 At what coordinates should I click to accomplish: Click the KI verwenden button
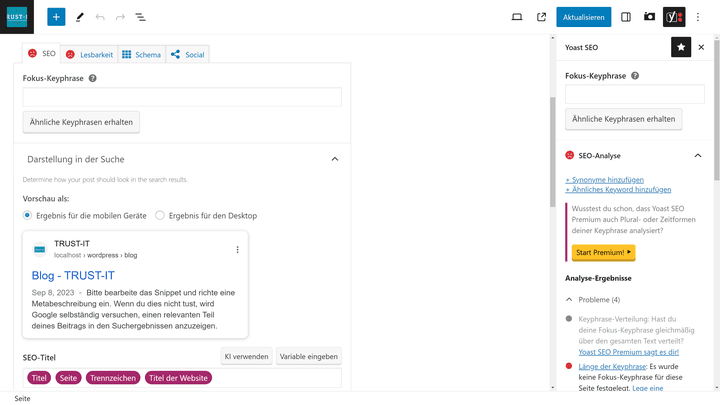[247, 356]
